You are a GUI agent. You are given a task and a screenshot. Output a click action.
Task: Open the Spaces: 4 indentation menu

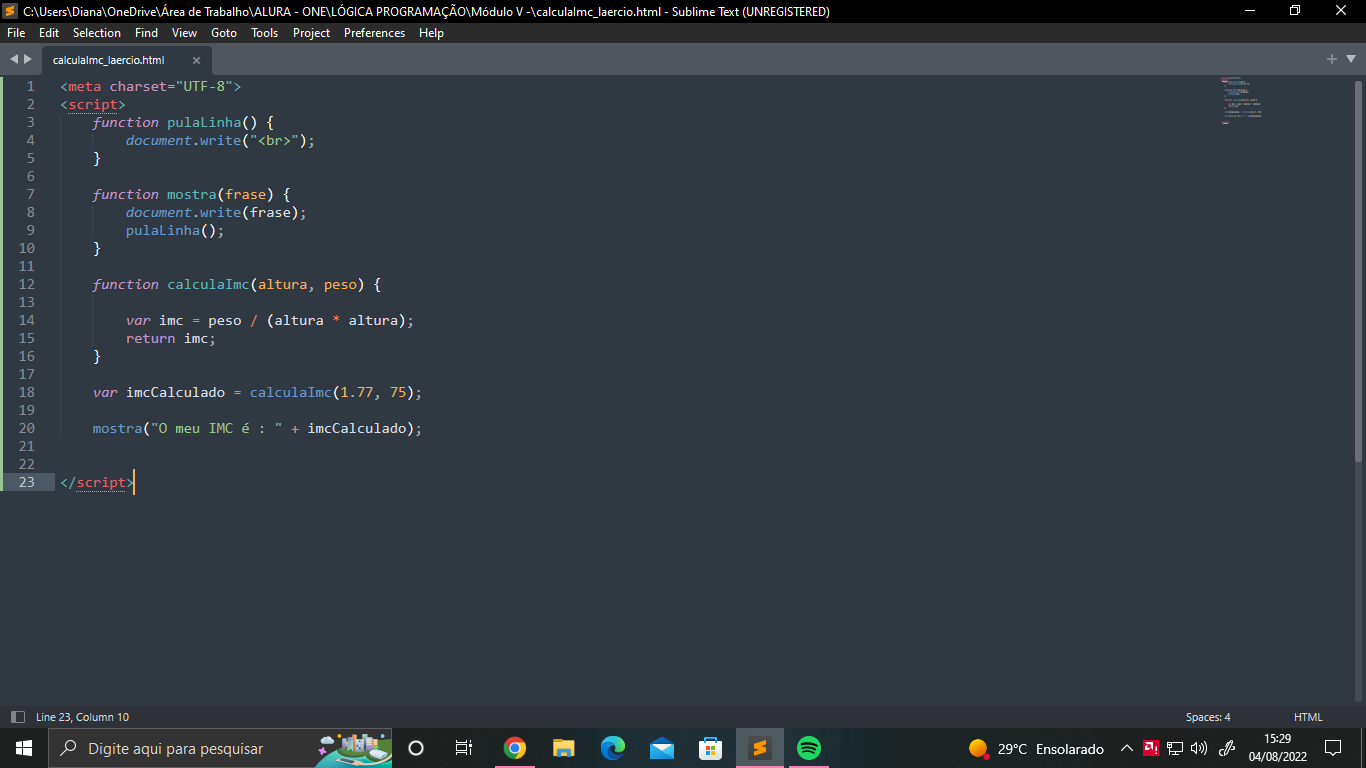pos(1208,717)
